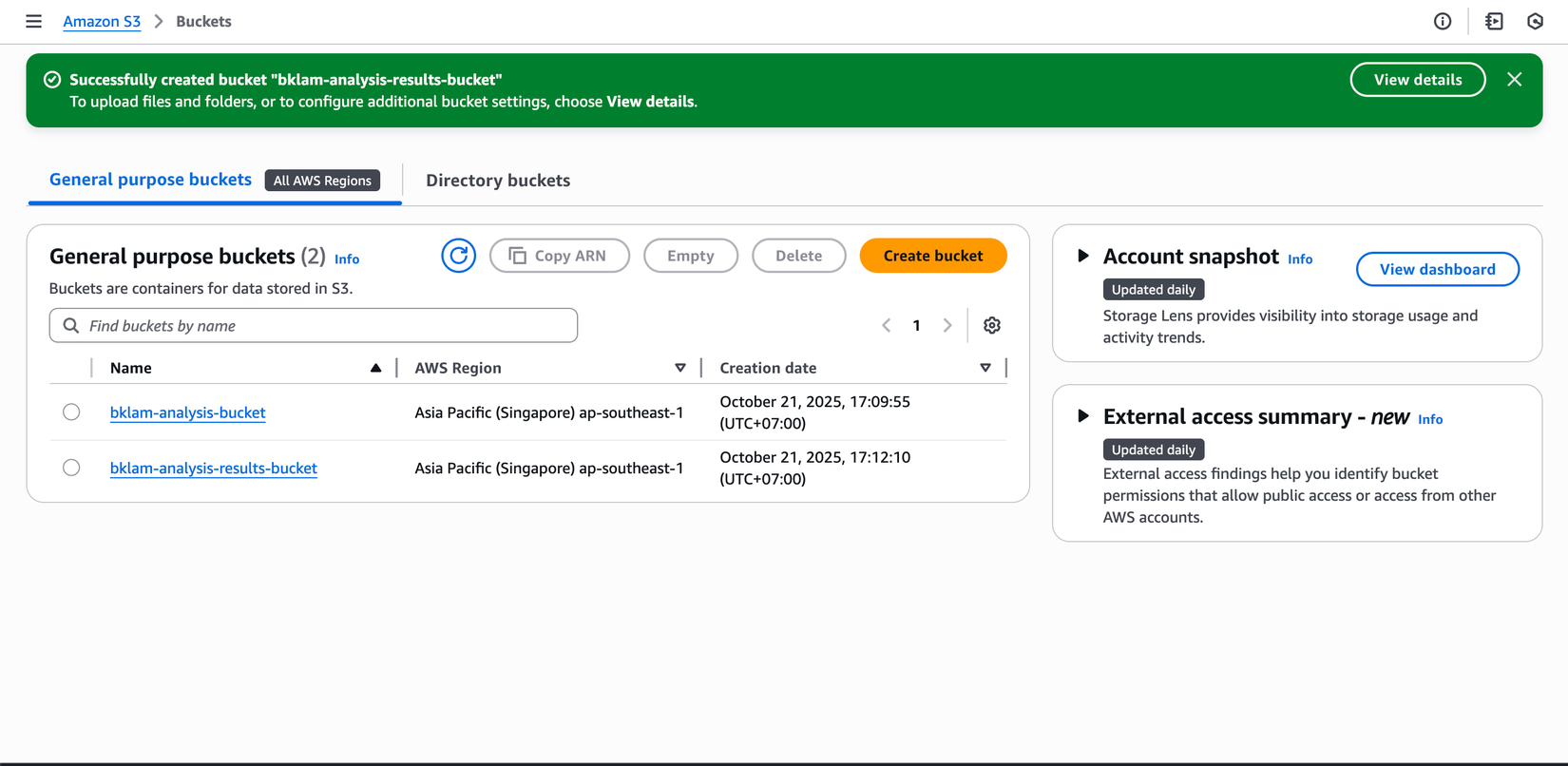The width and height of the screenshot is (1568, 766).
Task: Open the bklam-analysis-bucket link
Action: coord(188,412)
